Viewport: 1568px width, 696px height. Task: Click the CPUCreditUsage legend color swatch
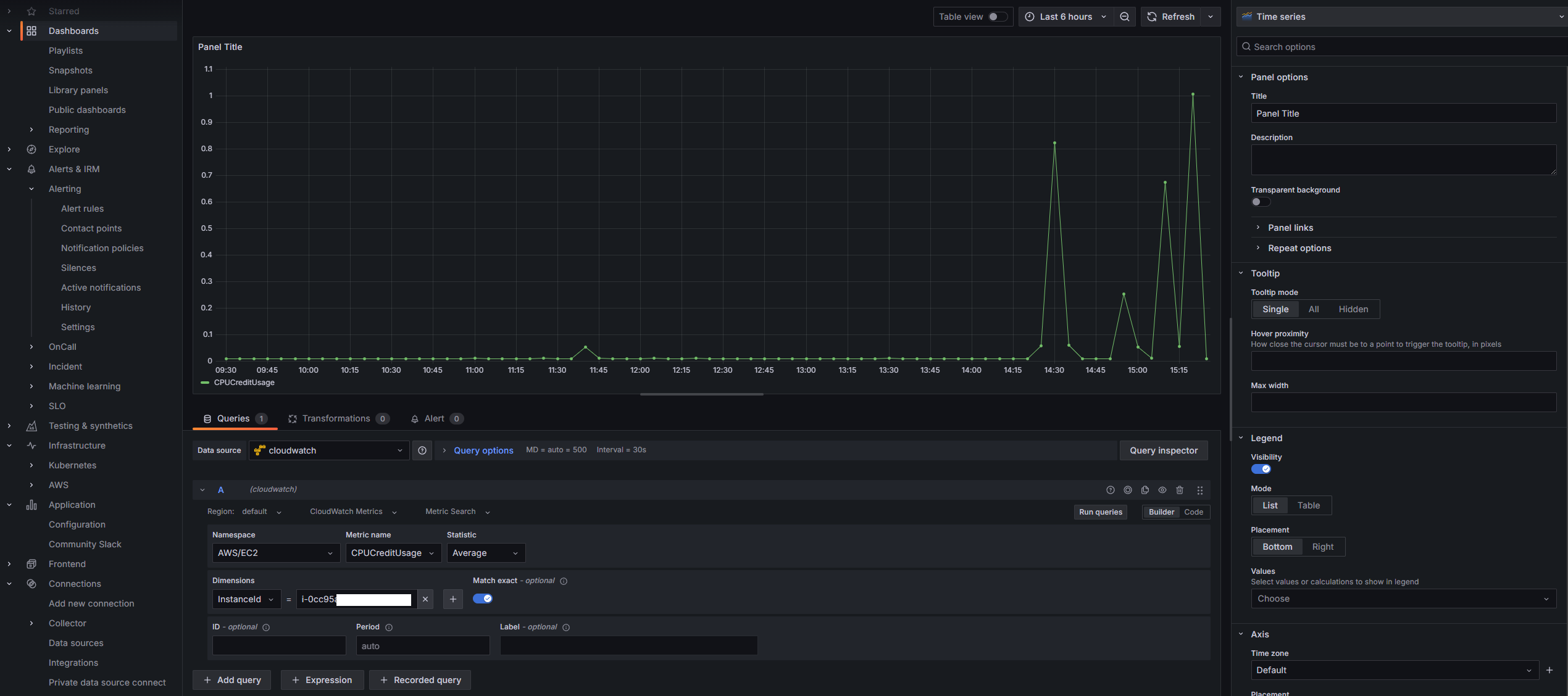(x=205, y=383)
